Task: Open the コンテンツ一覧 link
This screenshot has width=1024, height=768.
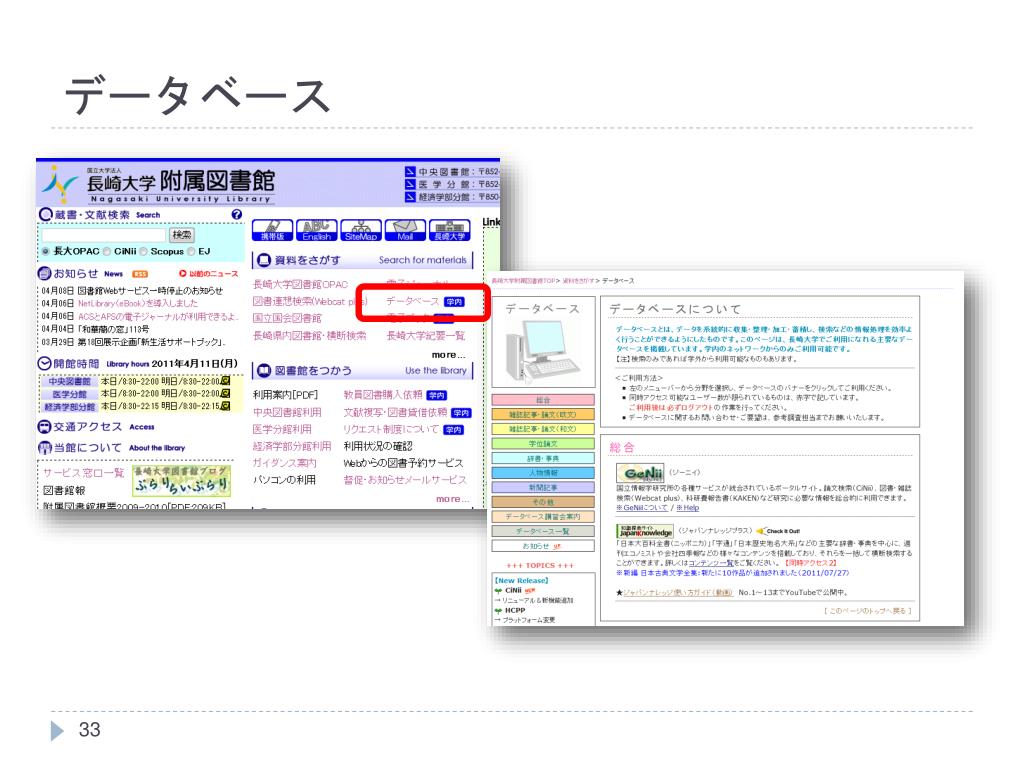Action: 711,562
